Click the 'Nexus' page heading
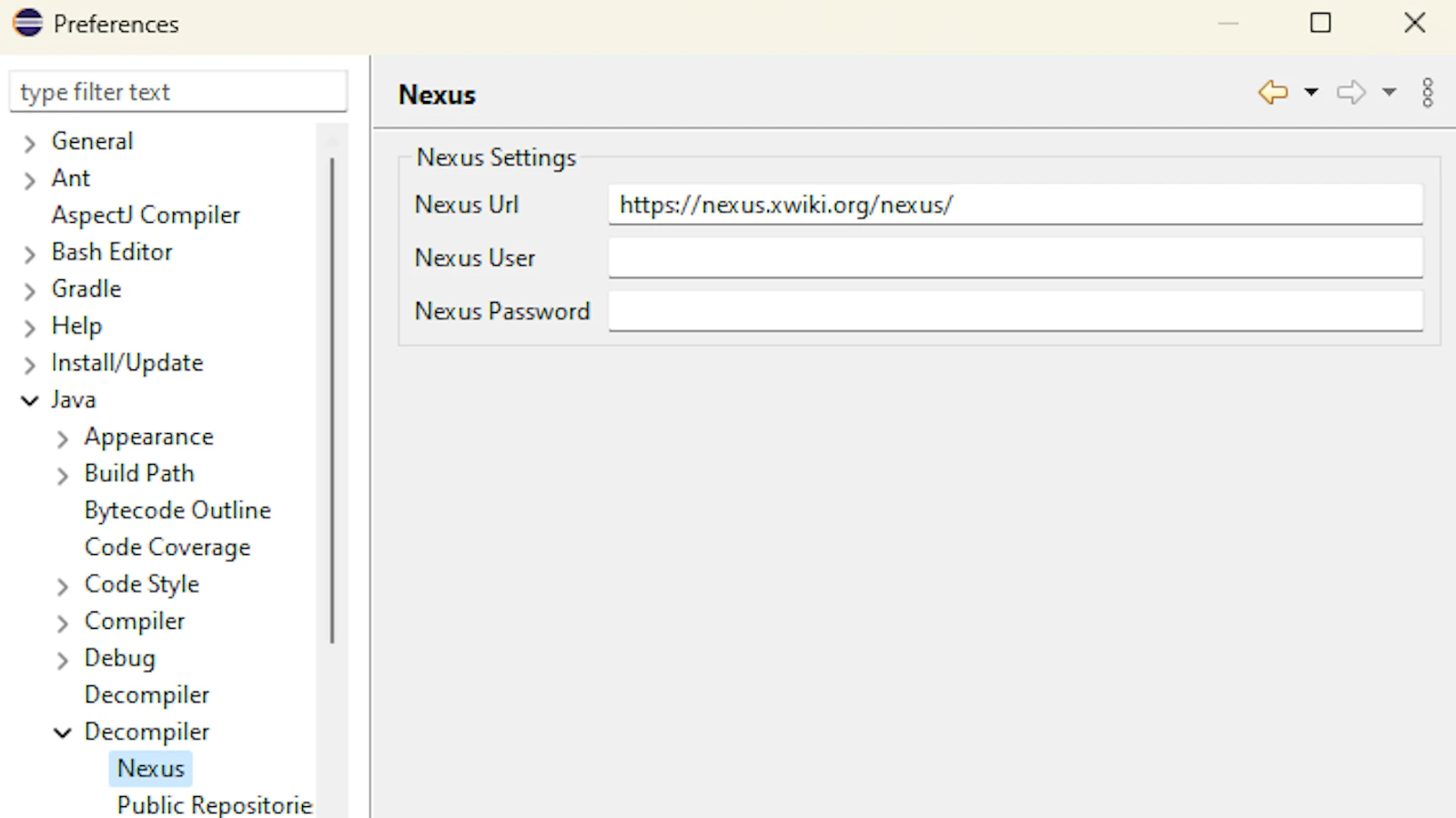The width and height of the screenshot is (1456, 818). (x=437, y=95)
